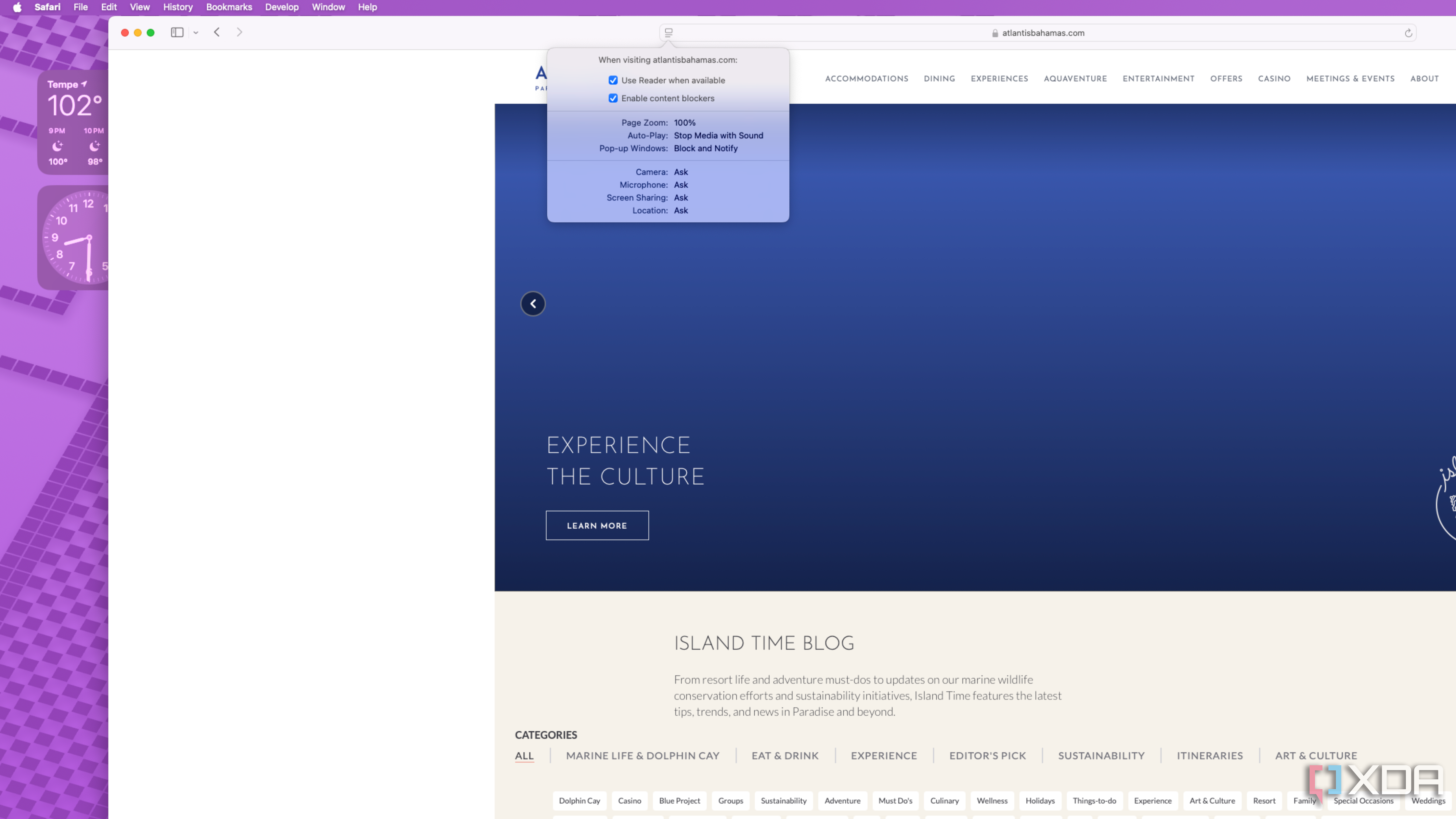Click the Must Do's tag

coord(895,801)
